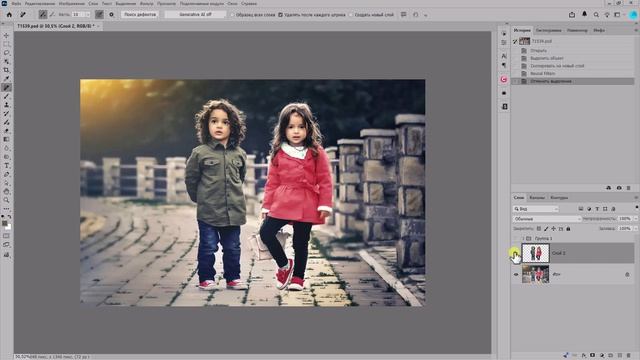Select the active Remove healing tool in toolbar
This screenshot has height=360, width=640.
click(x=6, y=87)
